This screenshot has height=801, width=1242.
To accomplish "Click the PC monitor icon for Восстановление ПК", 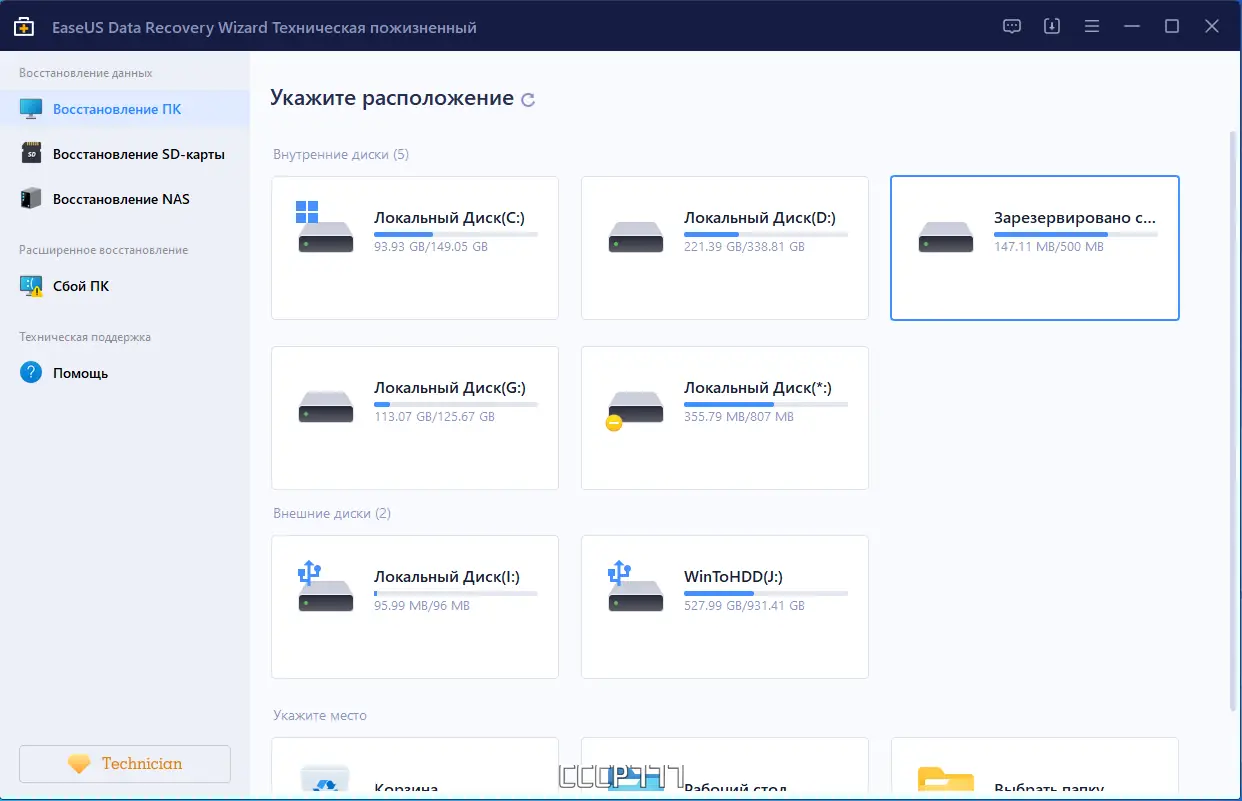I will pyautogui.click(x=32, y=109).
